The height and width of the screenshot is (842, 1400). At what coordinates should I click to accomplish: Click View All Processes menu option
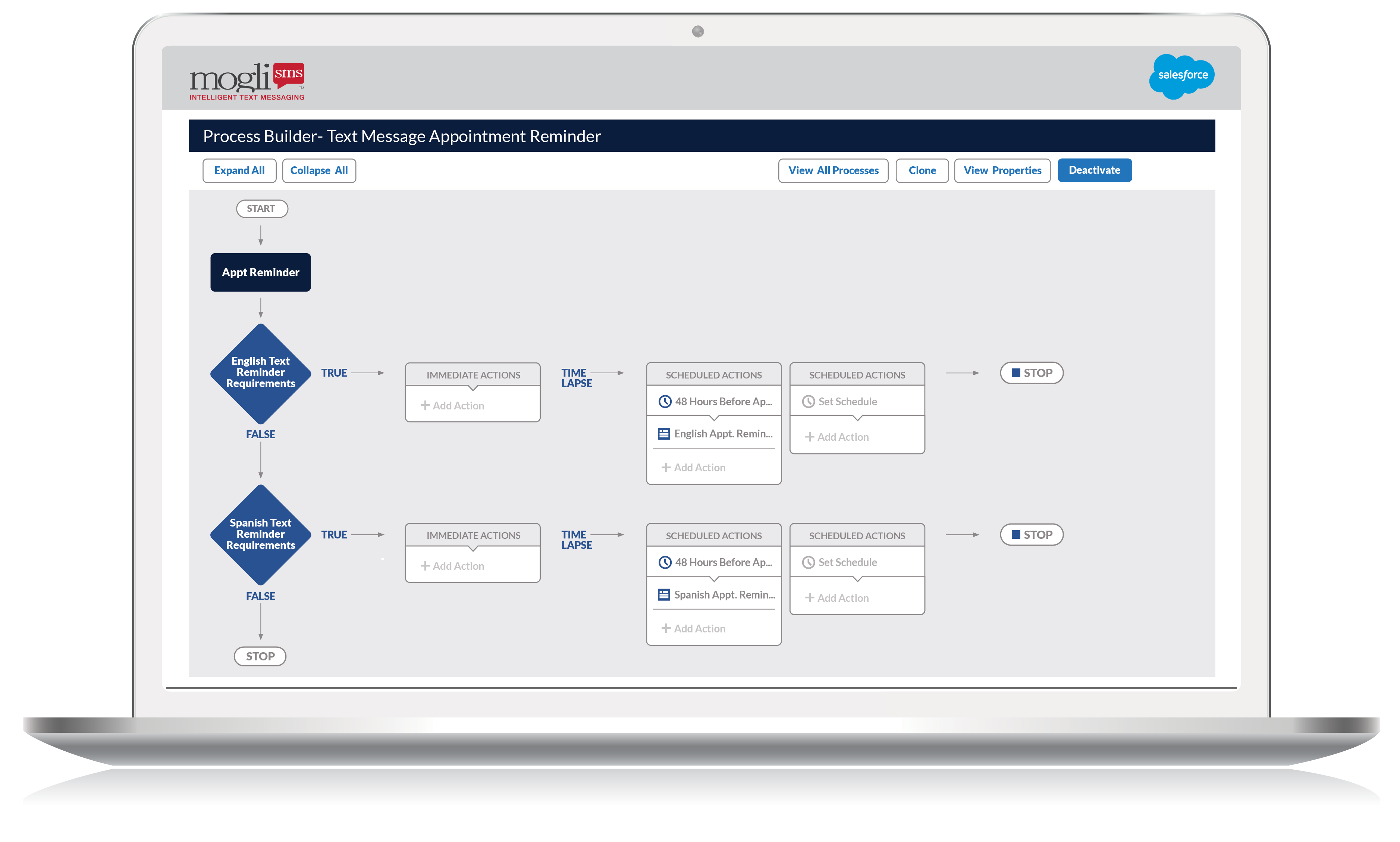point(833,170)
